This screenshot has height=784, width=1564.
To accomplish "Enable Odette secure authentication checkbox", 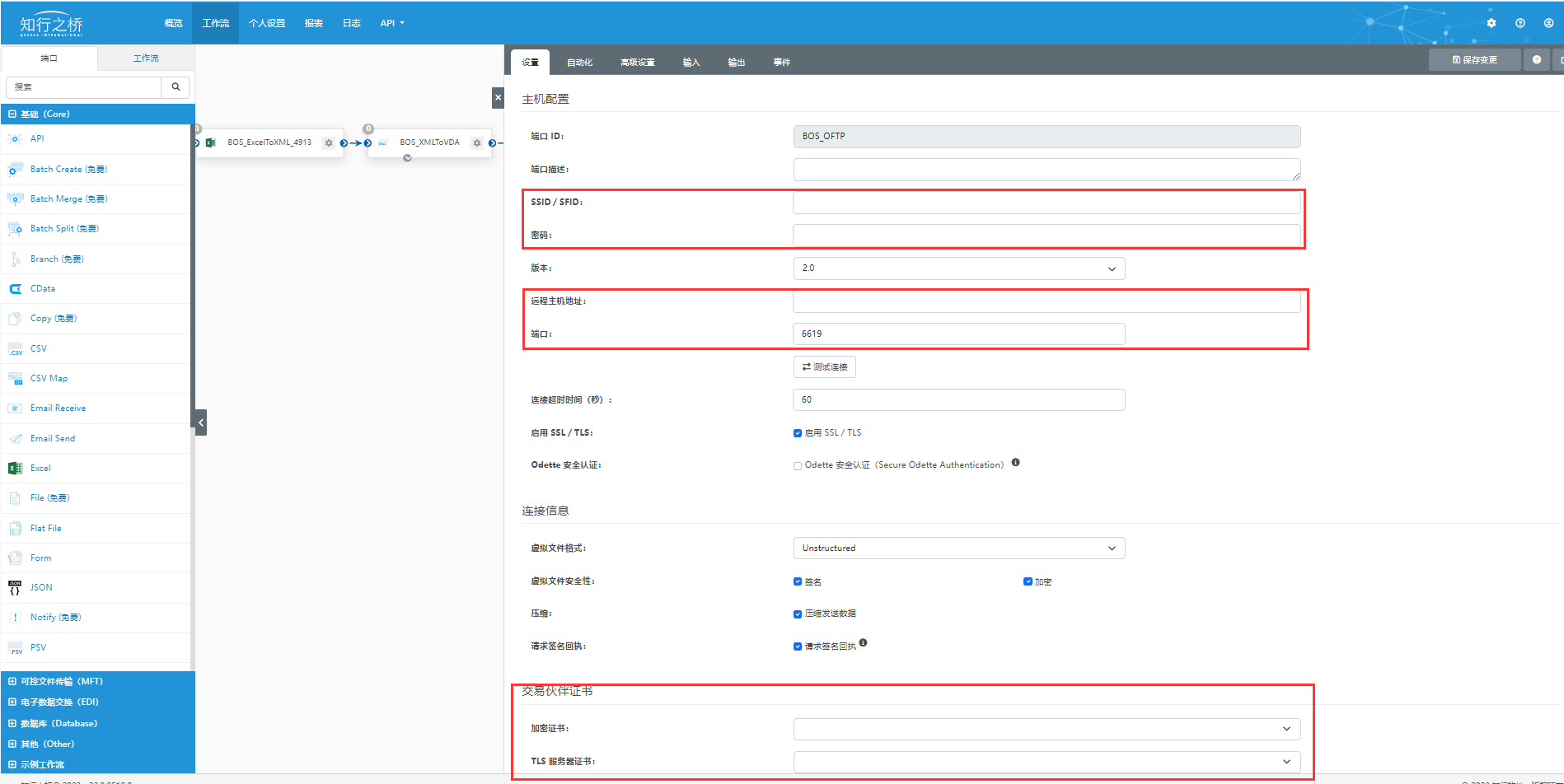I will point(798,466).
